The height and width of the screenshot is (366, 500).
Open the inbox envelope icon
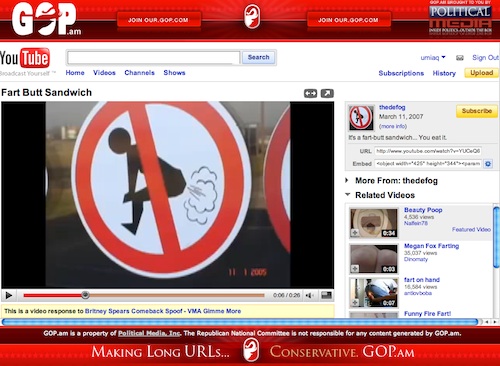coord(460,58)
